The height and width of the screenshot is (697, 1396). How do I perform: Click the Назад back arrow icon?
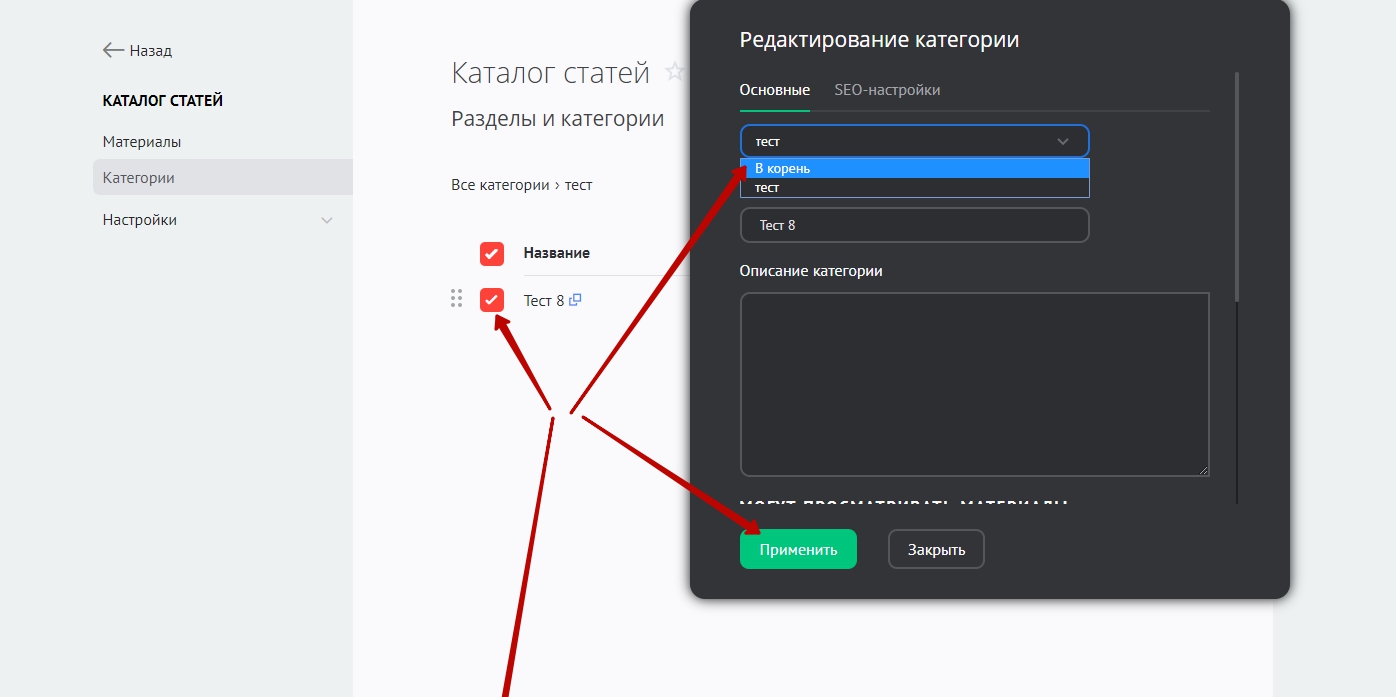click(113, 50)
